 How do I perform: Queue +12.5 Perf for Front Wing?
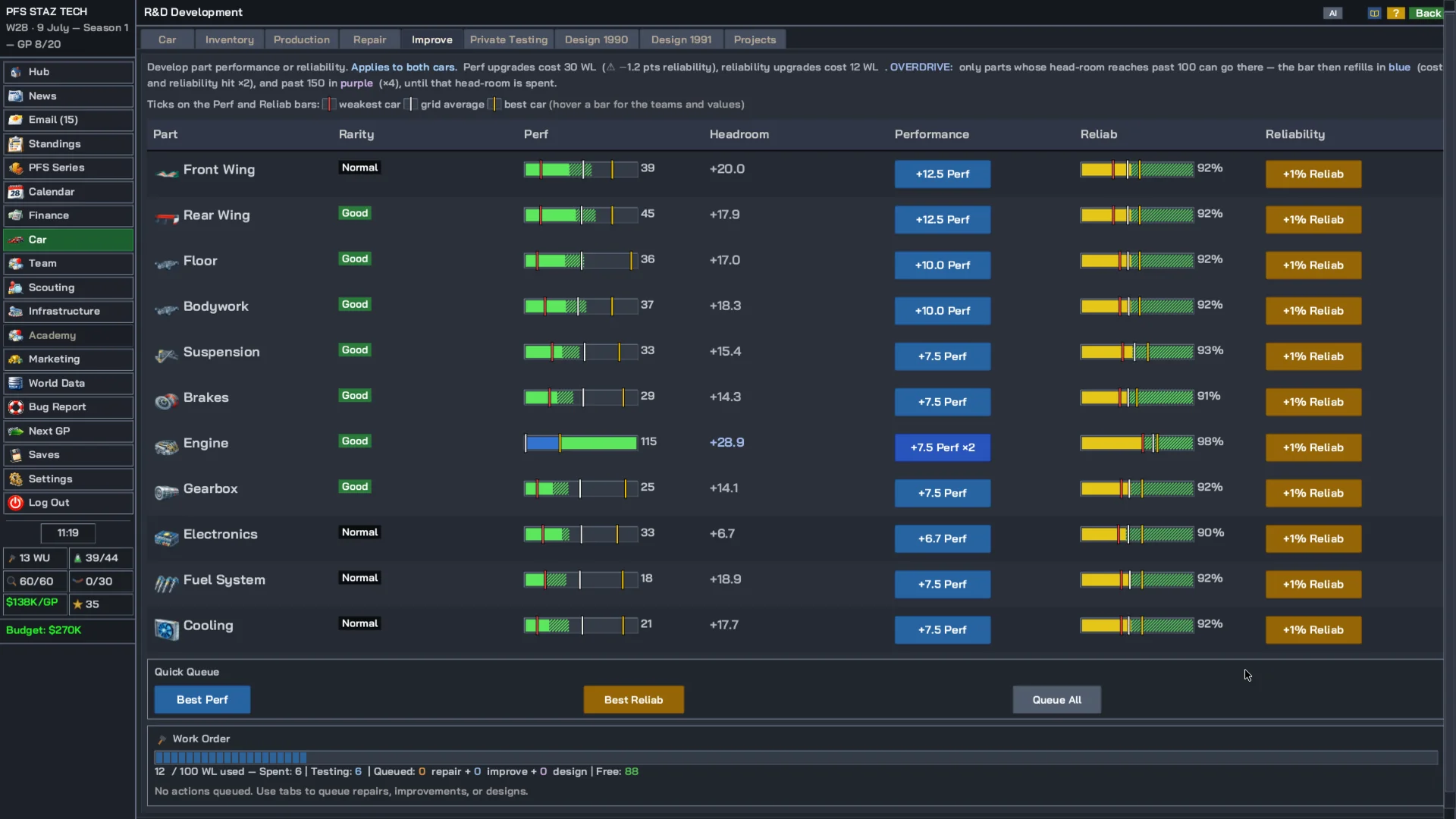[942, 174]
